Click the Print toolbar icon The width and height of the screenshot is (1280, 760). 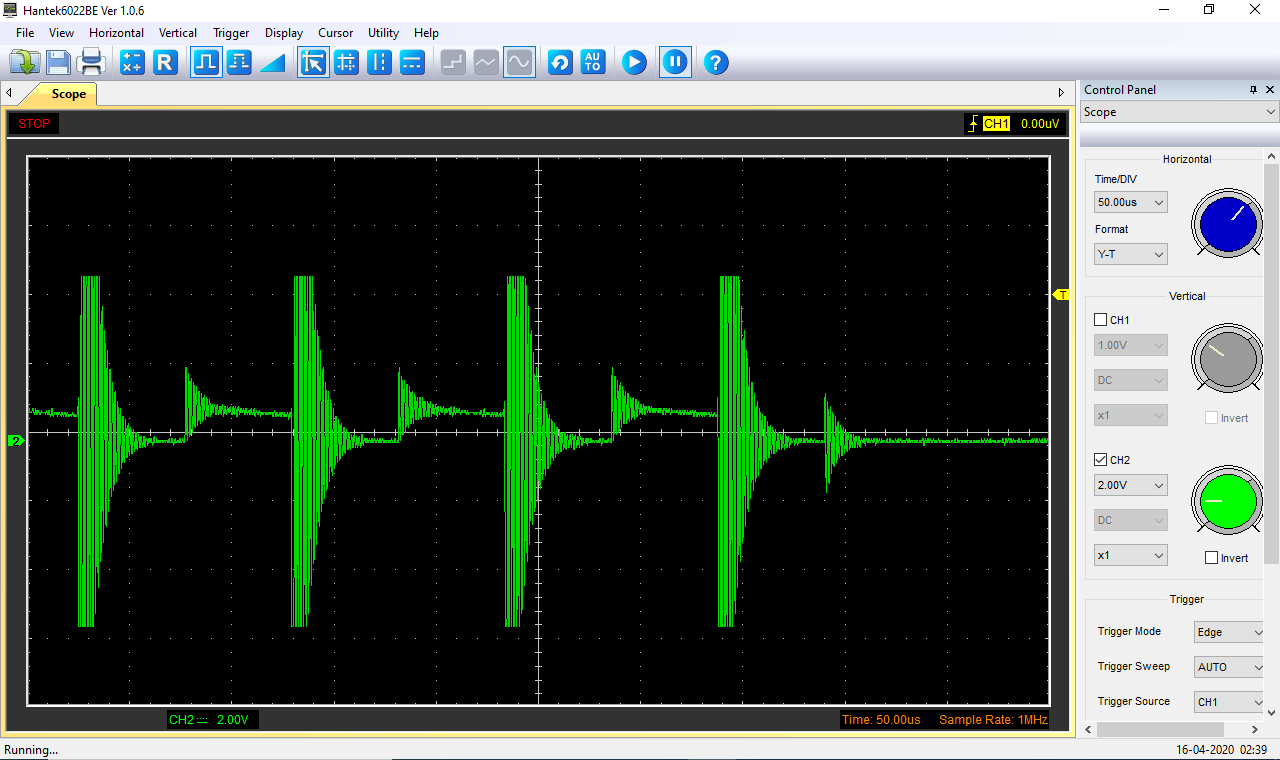click(x=92, y=63)
